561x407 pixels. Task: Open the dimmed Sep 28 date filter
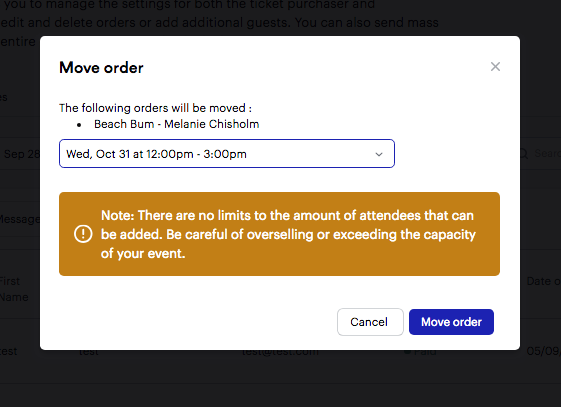(x=20, y=154)
